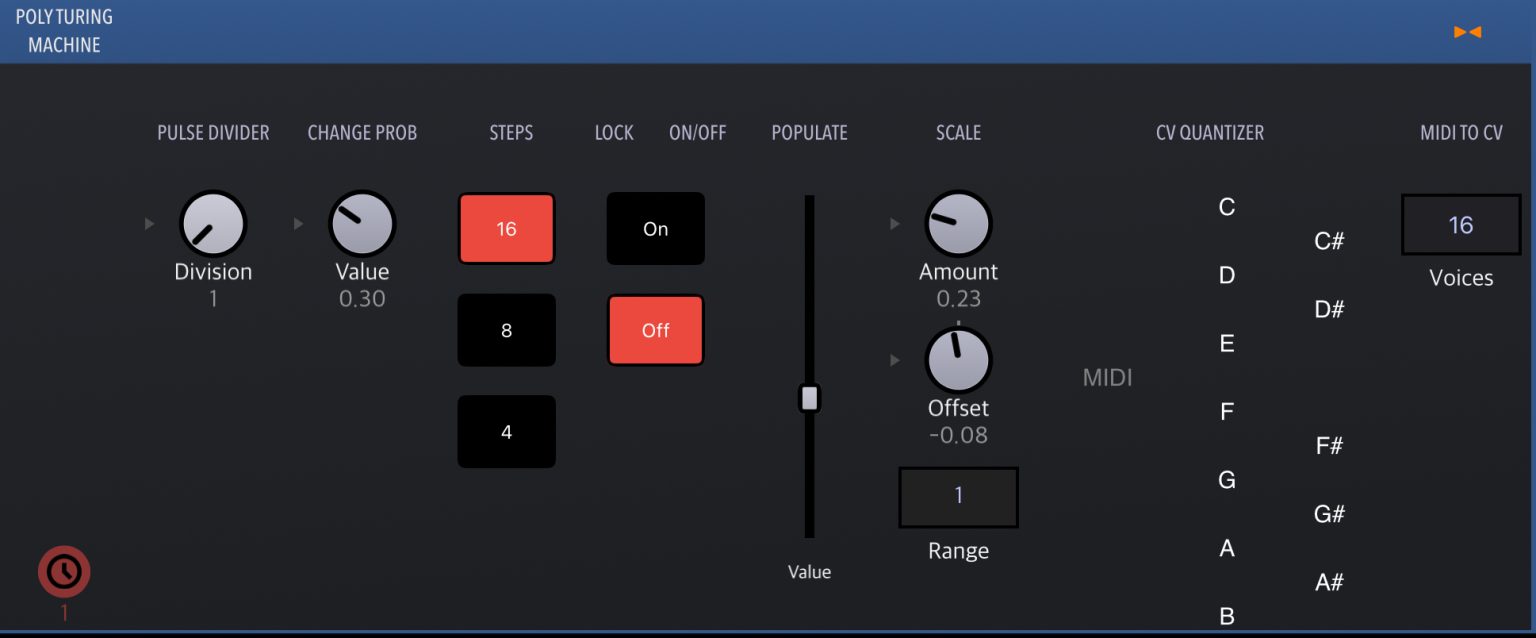Toggle note C in the quantizer
Image resolution: width=1536 pixels, height=638 pixels.
coord(1227,207)
